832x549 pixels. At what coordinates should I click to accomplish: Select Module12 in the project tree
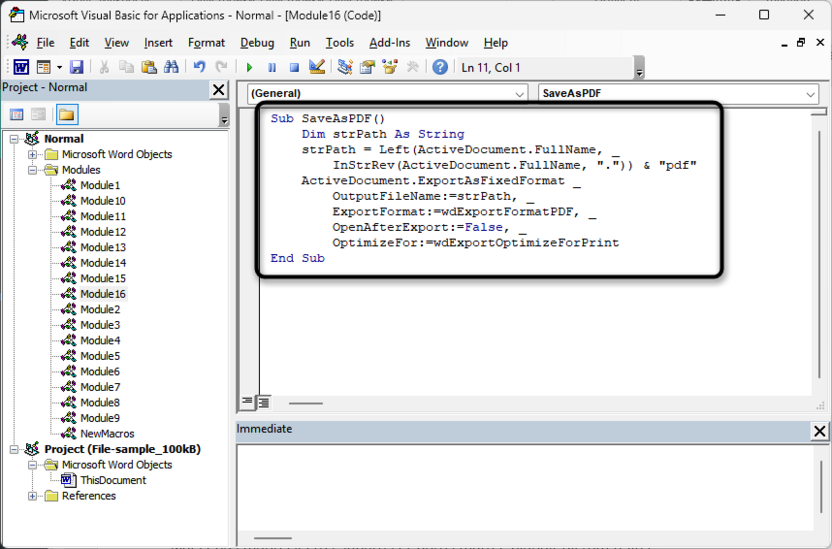(103, 232)
